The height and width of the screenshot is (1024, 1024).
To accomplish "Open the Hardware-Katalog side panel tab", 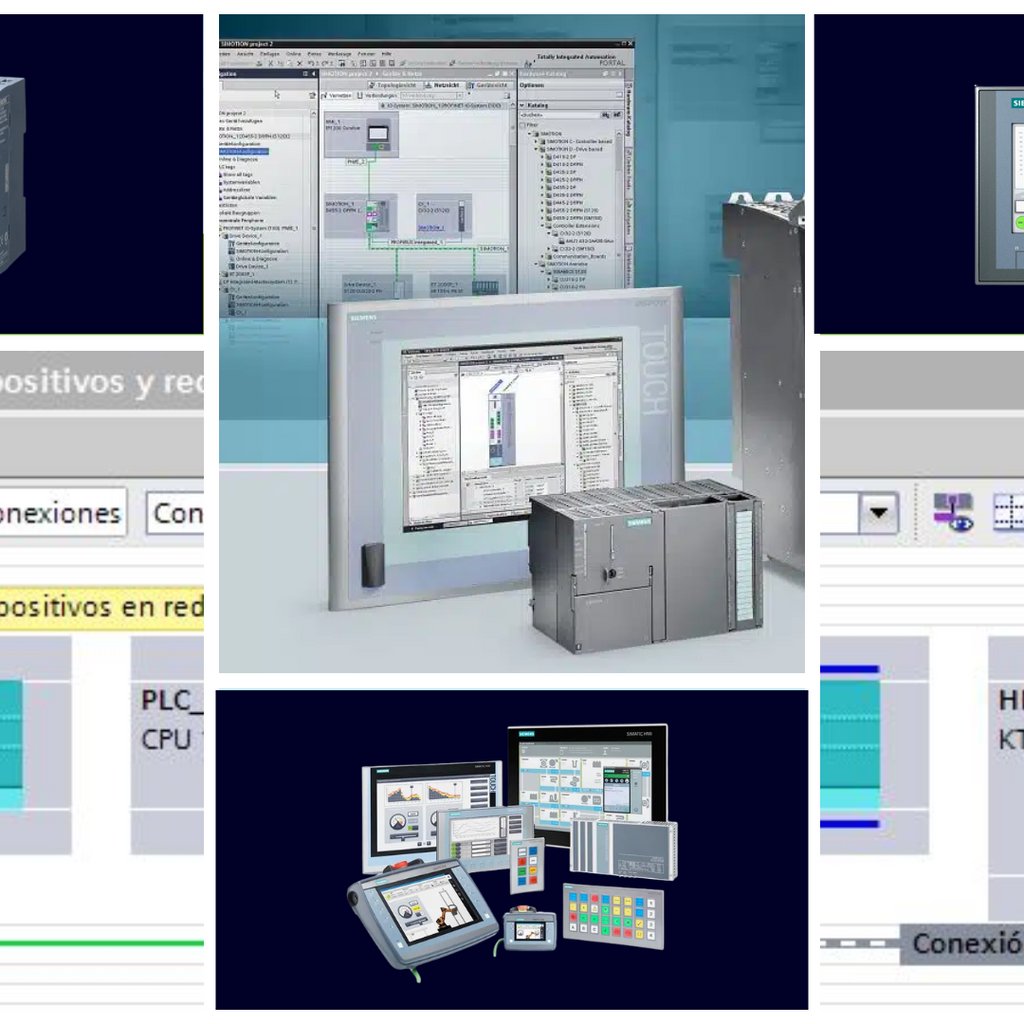I will (x=628, y=112).
